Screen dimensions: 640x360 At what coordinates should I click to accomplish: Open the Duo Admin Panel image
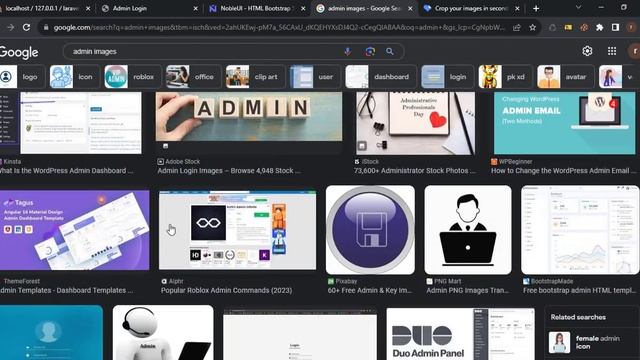460,334
